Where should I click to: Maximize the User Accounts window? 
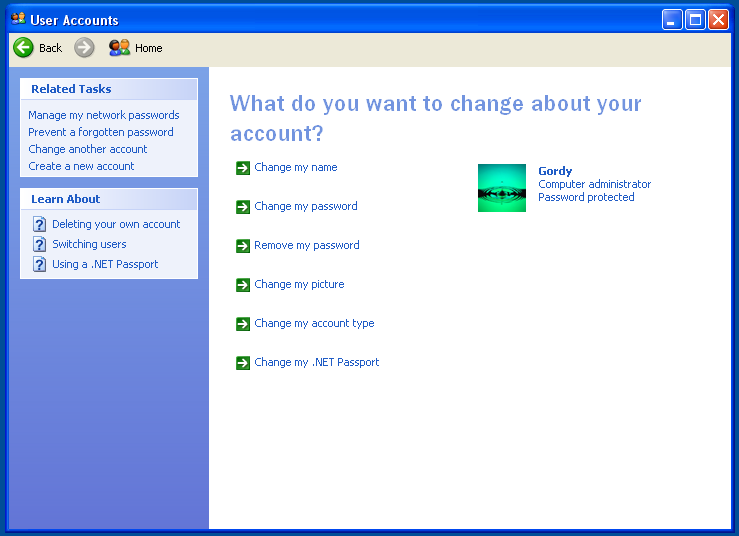pos(695,20)
